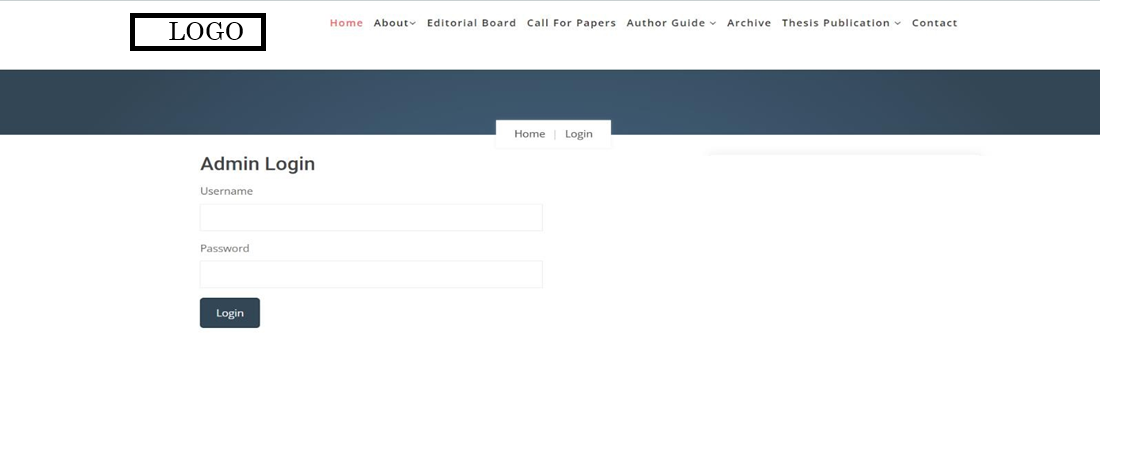Screen dimensions: 1142x458
Task: Click the Author Guide menu label
Action: pos(666,23)
